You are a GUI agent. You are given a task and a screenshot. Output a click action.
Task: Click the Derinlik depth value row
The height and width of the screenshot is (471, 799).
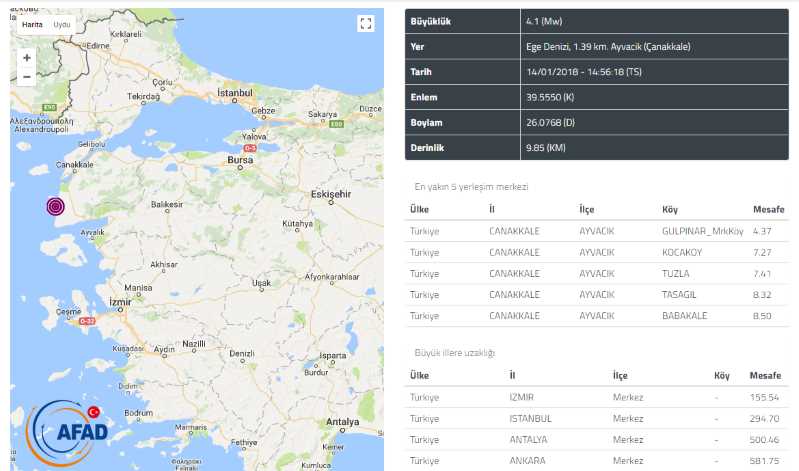[x=596, y=147]
